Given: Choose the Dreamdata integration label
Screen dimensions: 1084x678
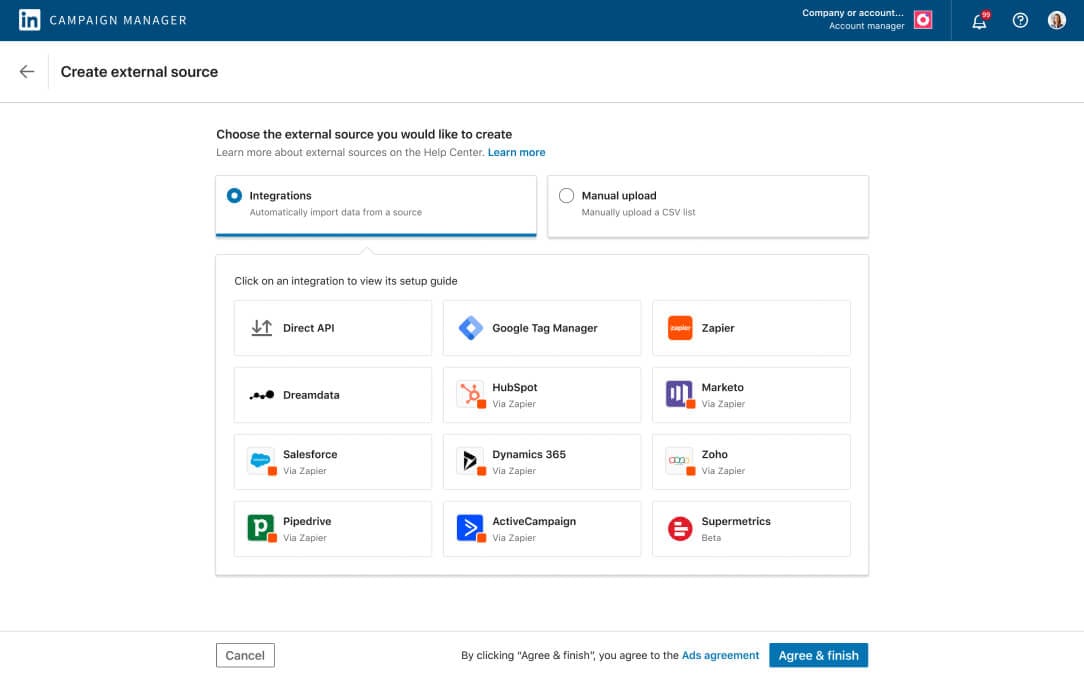Looking at the screenshot, I should (x=311, y=395).
